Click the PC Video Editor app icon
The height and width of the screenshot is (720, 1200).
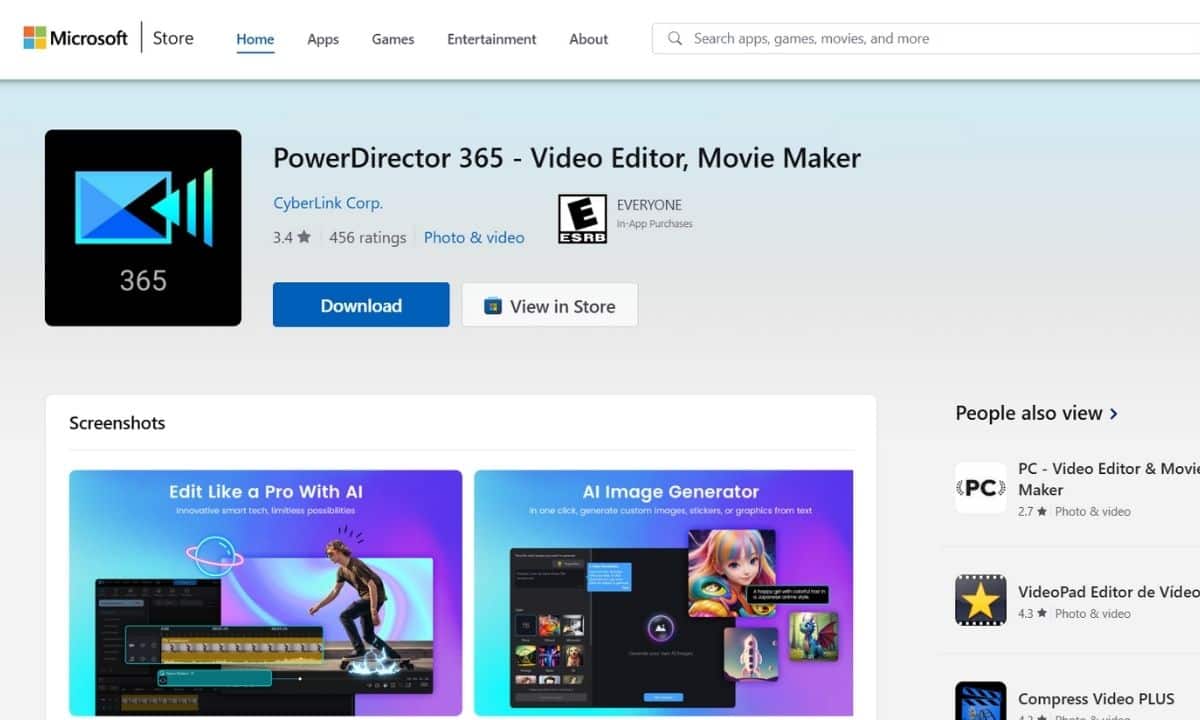(x=981, y=488)
